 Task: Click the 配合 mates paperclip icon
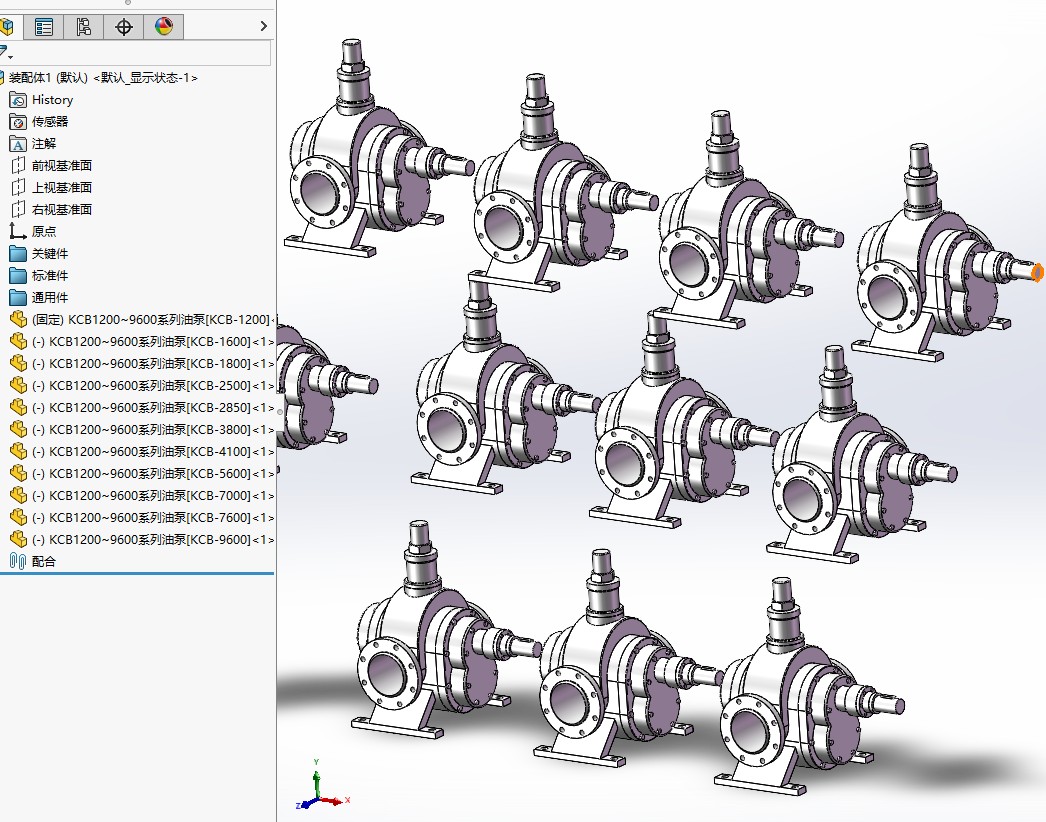click(x=18, y=562)
